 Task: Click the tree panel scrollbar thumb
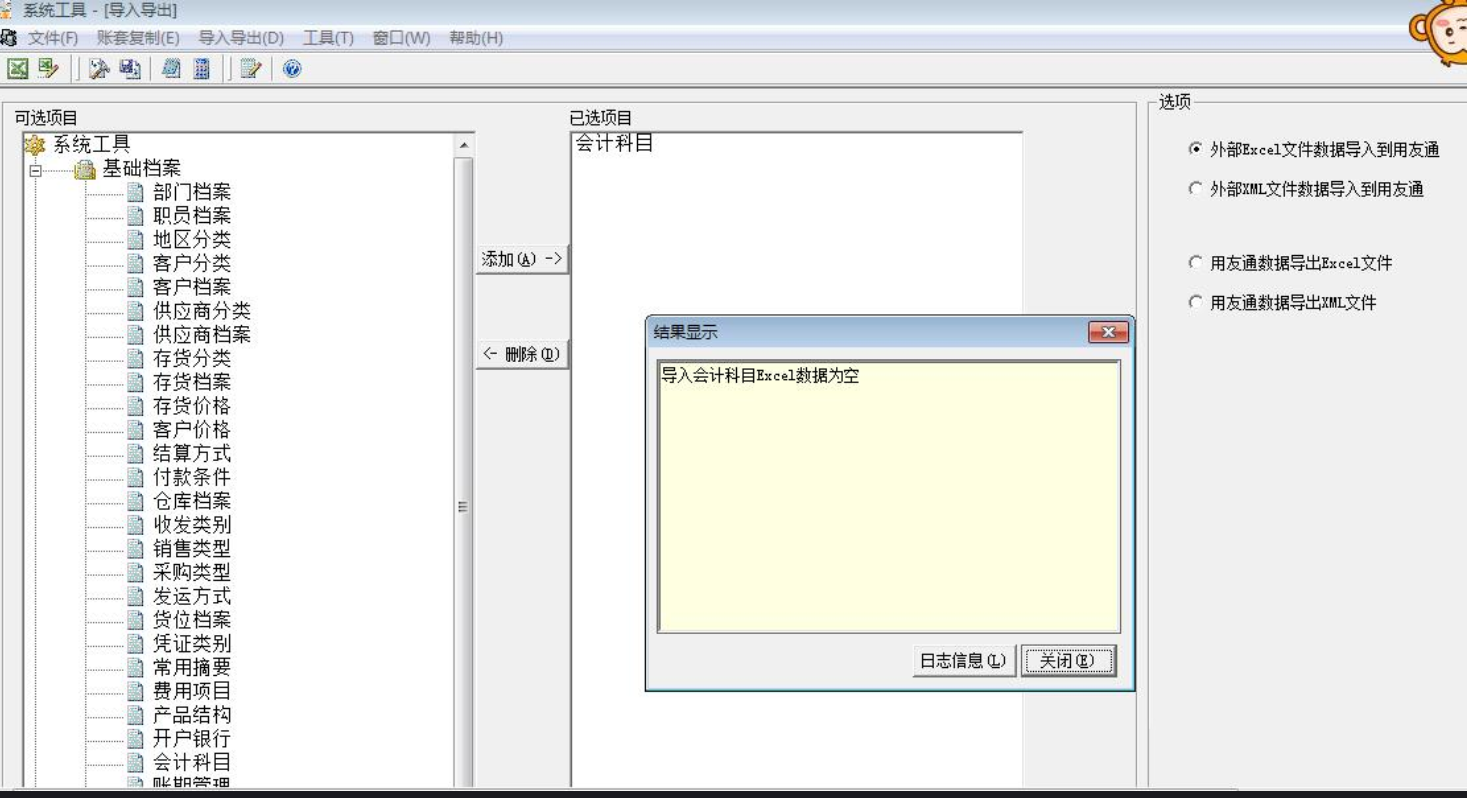[x=463, y=471]
